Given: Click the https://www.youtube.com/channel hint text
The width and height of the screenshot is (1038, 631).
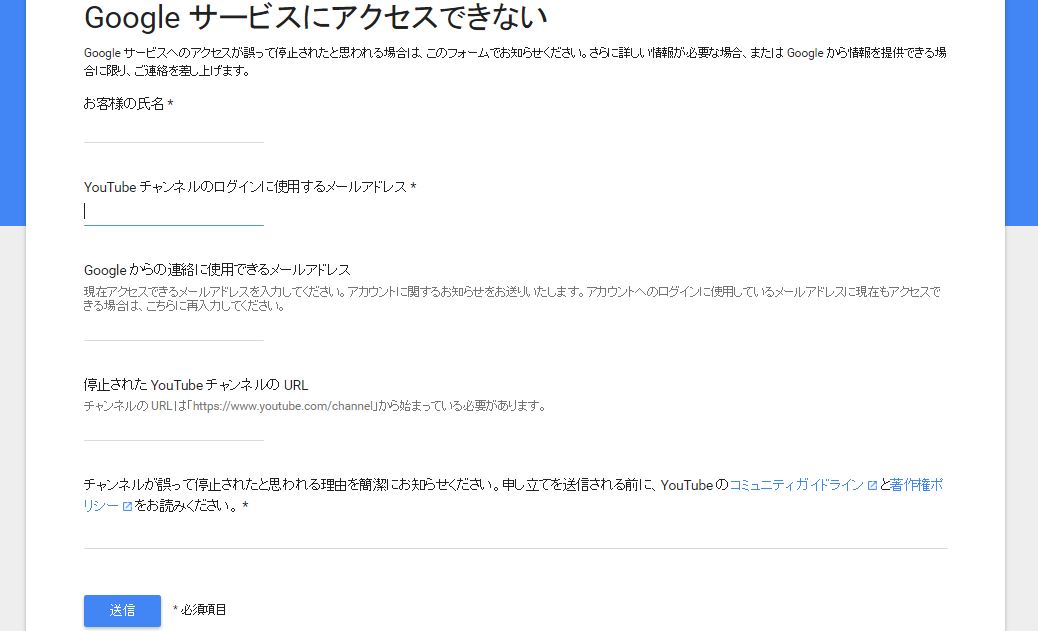Looking at the screenshot, I should click(283, 406).
